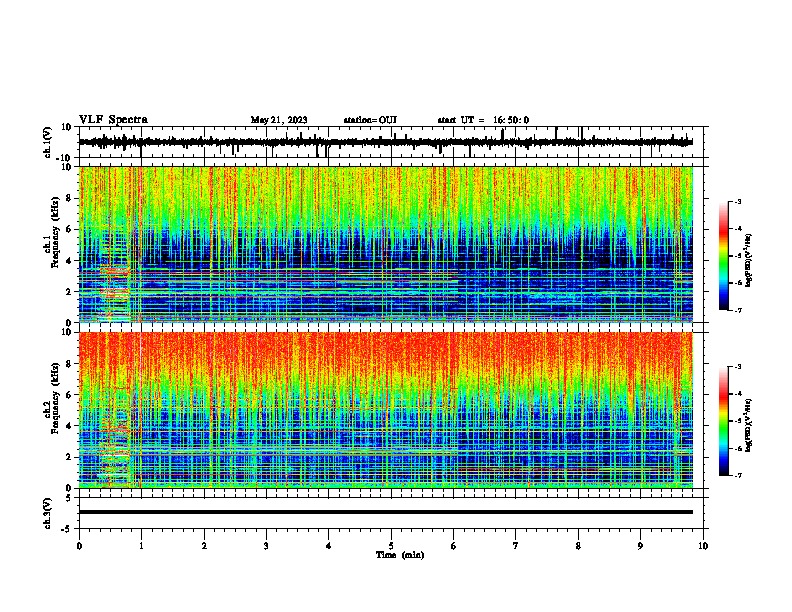The image size is (792, 612).
Task: Click time axis tick label "3"
Action: pos(266,546)
